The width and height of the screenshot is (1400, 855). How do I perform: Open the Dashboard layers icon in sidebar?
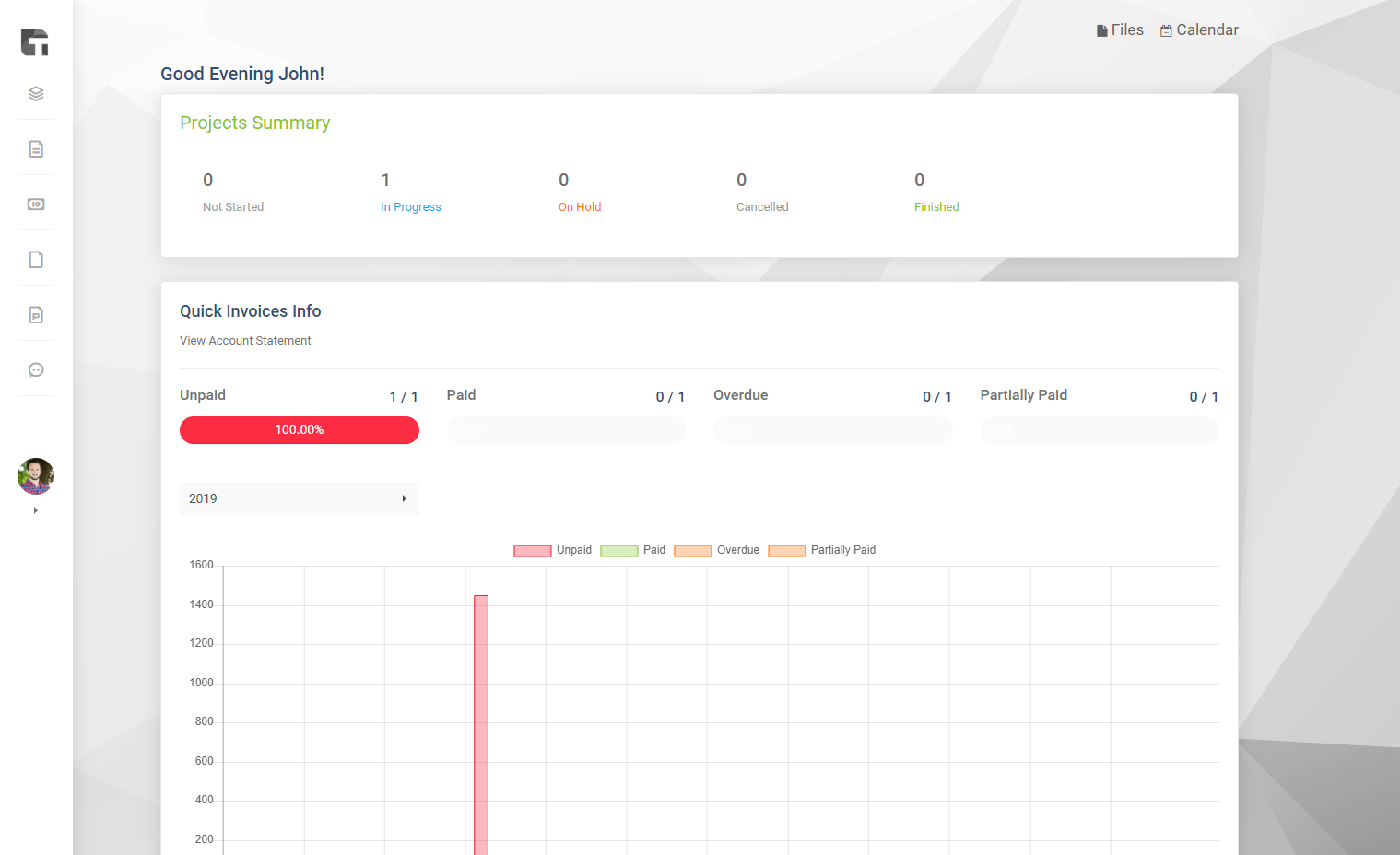(35, 93)
